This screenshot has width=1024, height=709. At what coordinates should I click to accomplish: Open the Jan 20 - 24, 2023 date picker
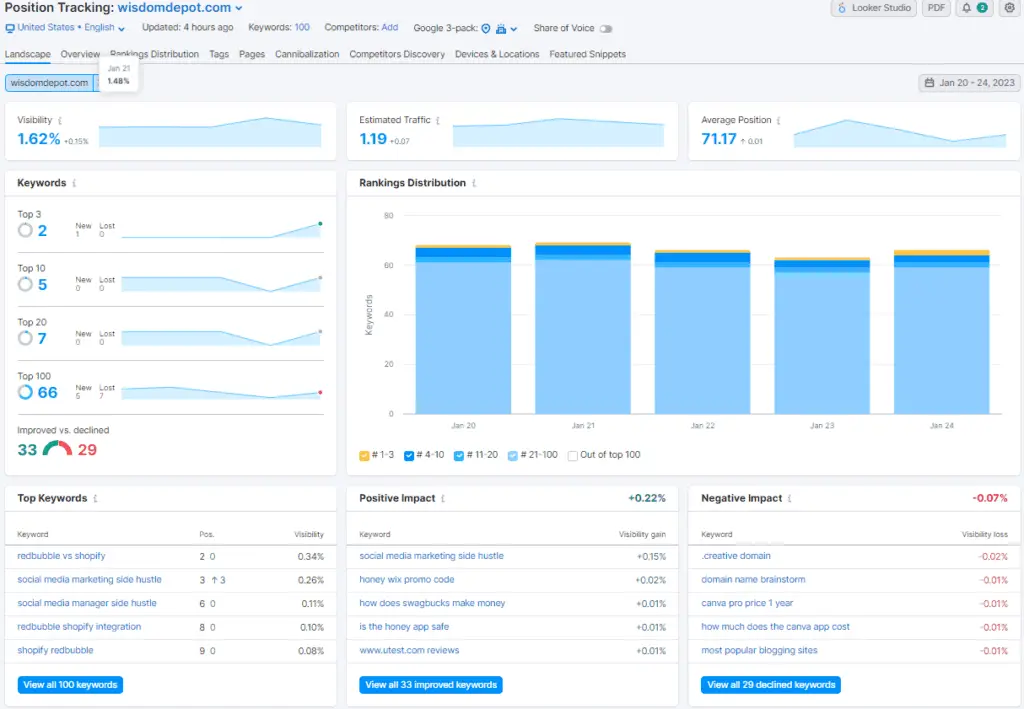[x=970, y=83]
